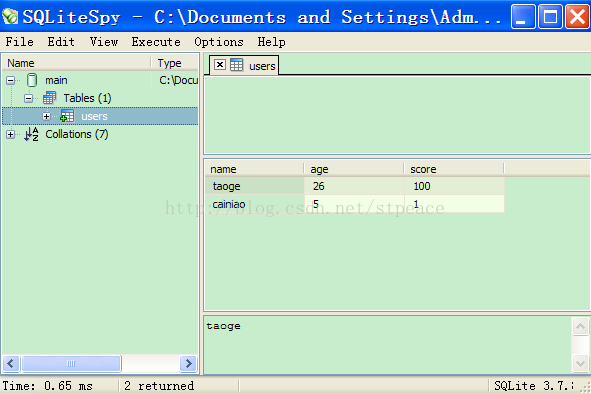Click the SQLiteSpy application icon in title bar

(x=10, y=17)
